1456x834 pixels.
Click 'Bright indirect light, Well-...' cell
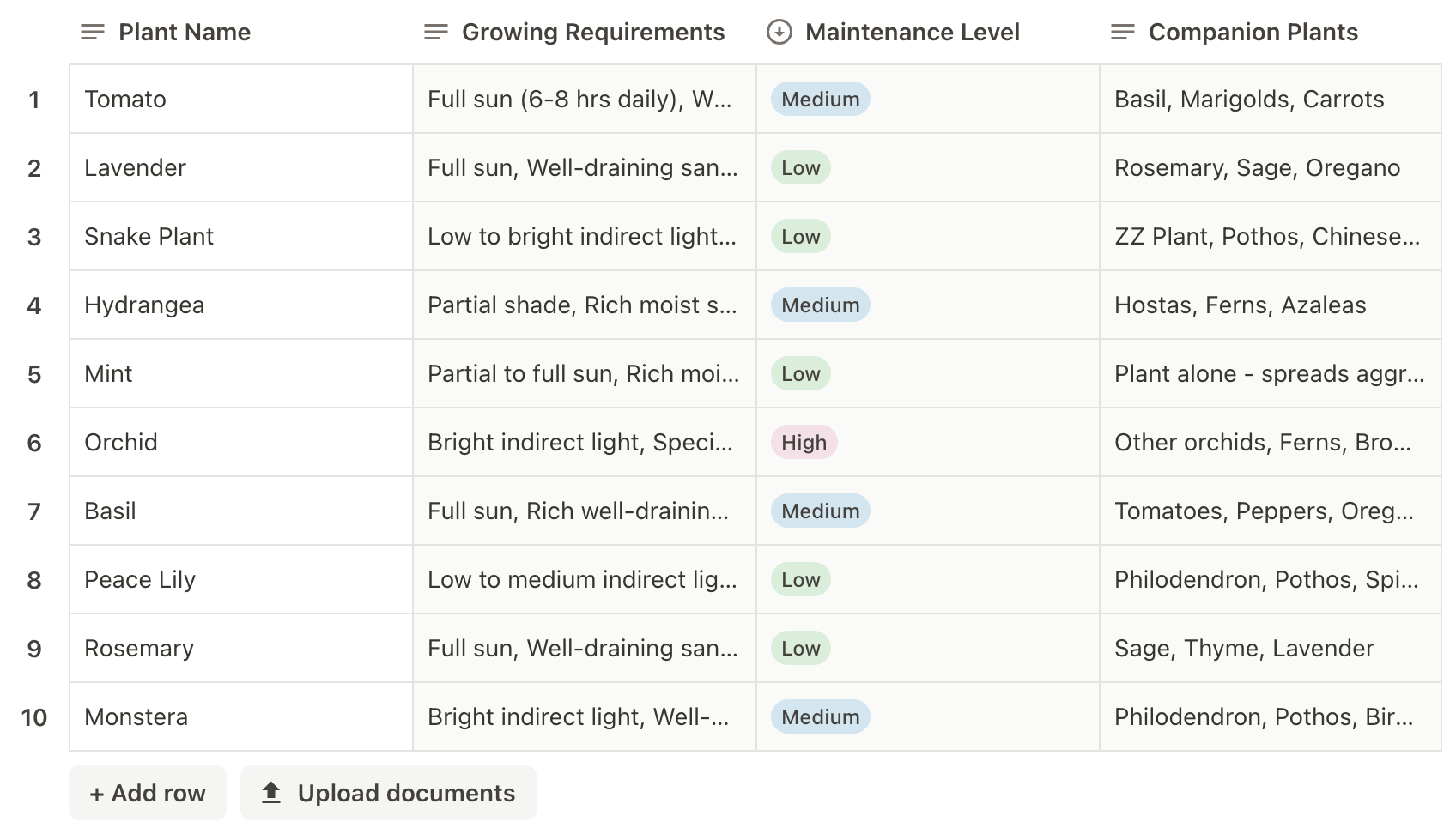click(585, 716)
